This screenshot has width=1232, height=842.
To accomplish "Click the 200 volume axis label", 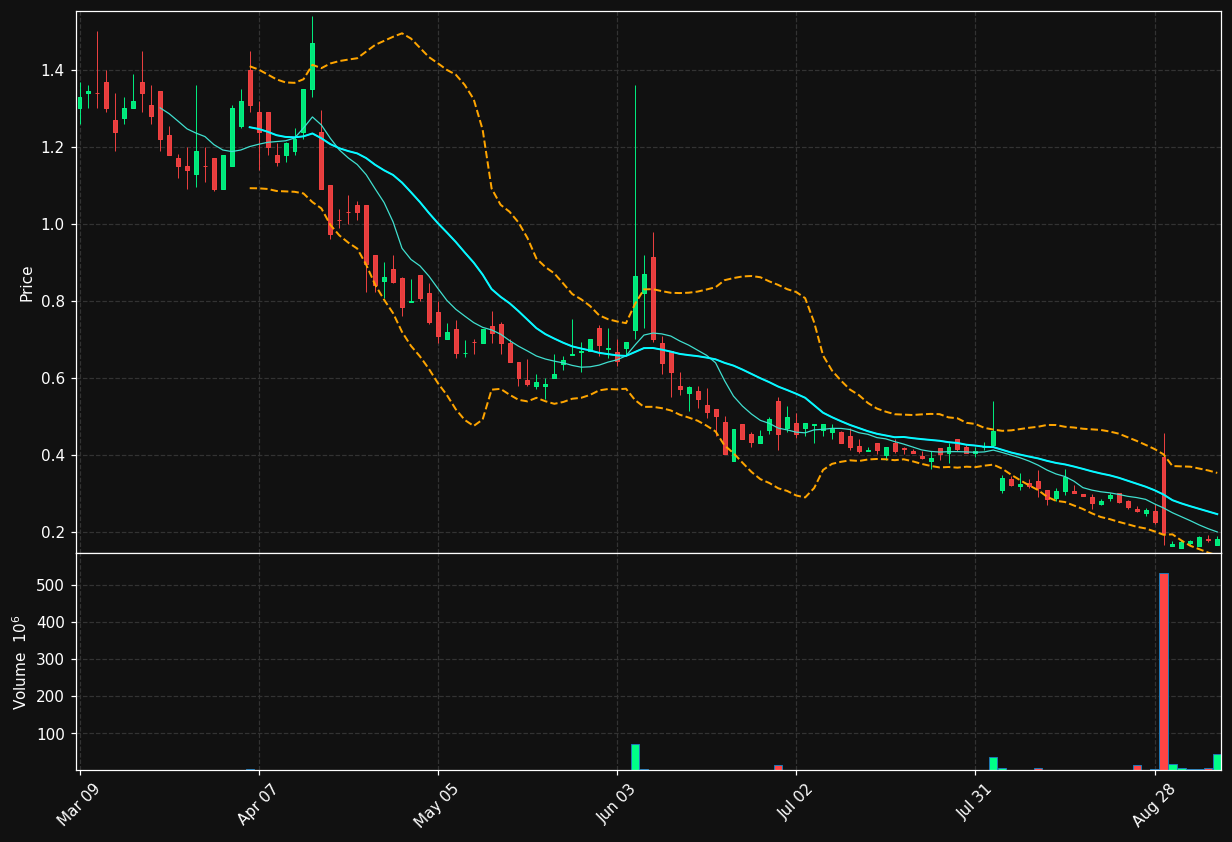I will coord(51,696).
